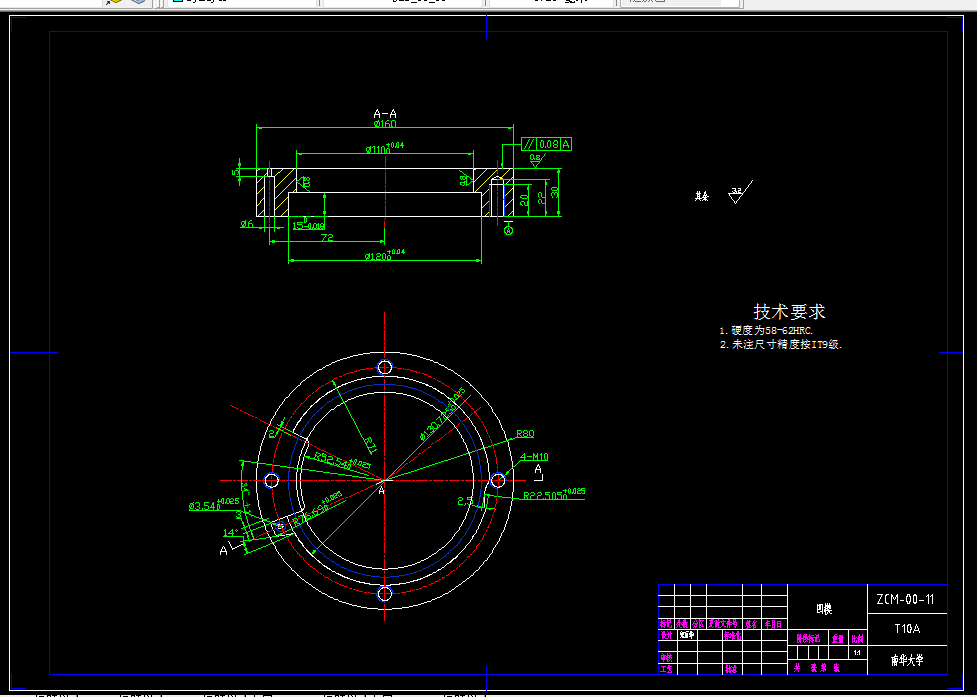Click the 比例 title block label

coord(858,639)
